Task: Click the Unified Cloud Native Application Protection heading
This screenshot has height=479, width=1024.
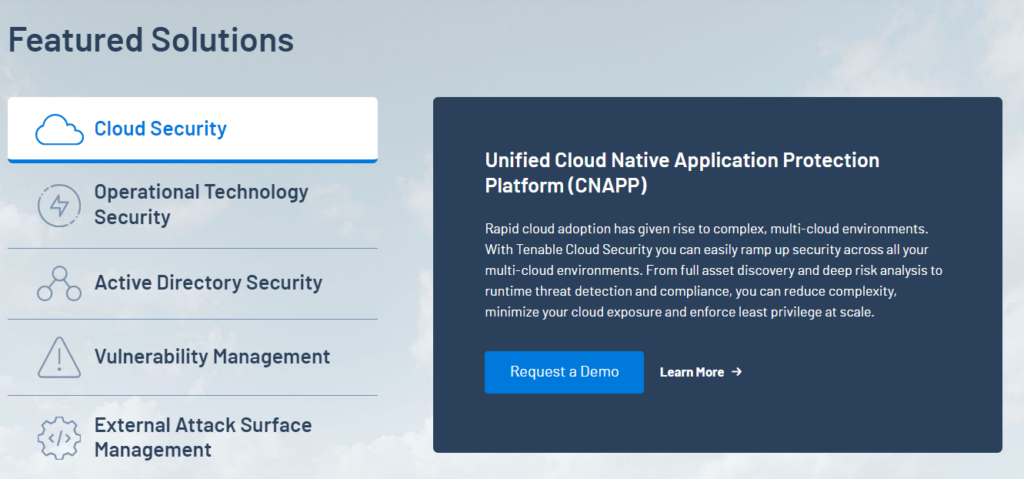Action: pyautogui.click(x=682, y=173)
